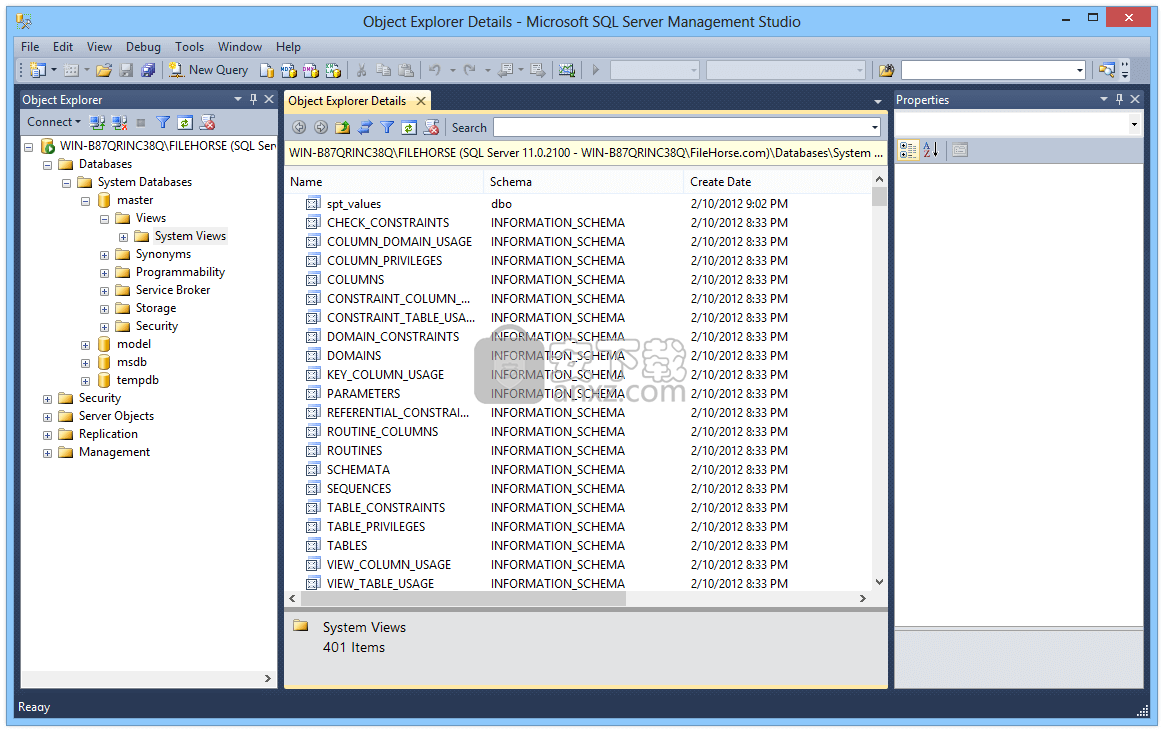Collapse the System Databases node

(x=67, y=183)
